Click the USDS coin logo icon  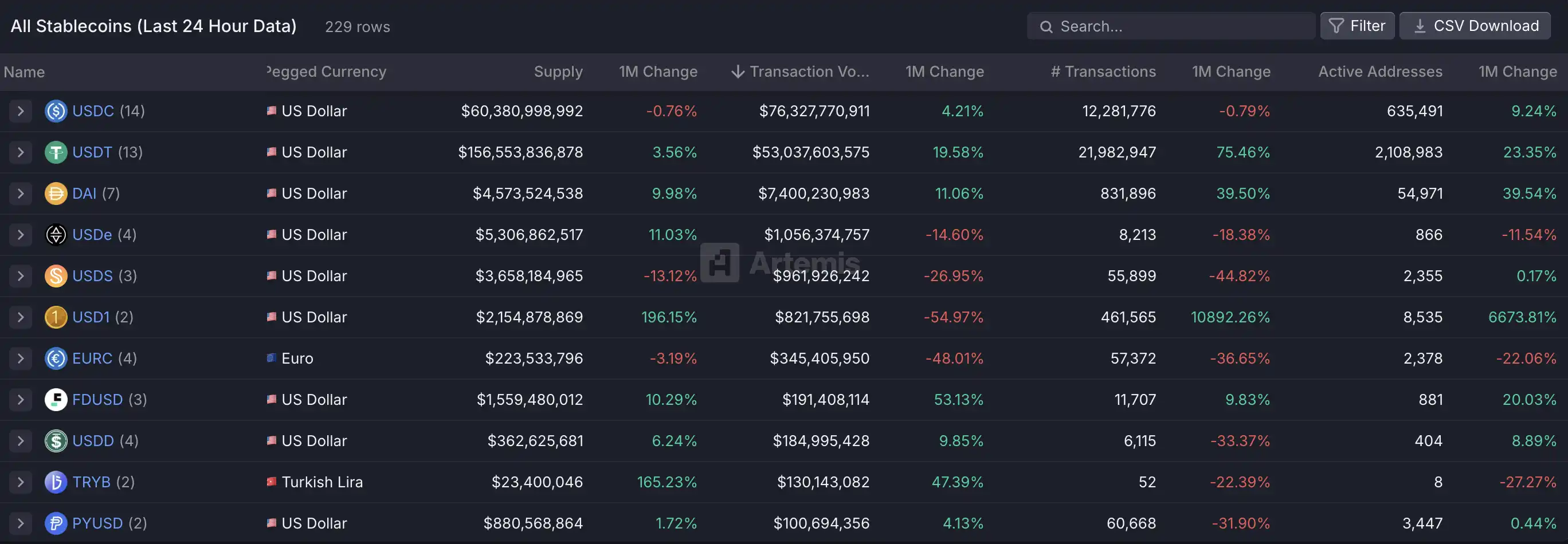coord(56,275)
